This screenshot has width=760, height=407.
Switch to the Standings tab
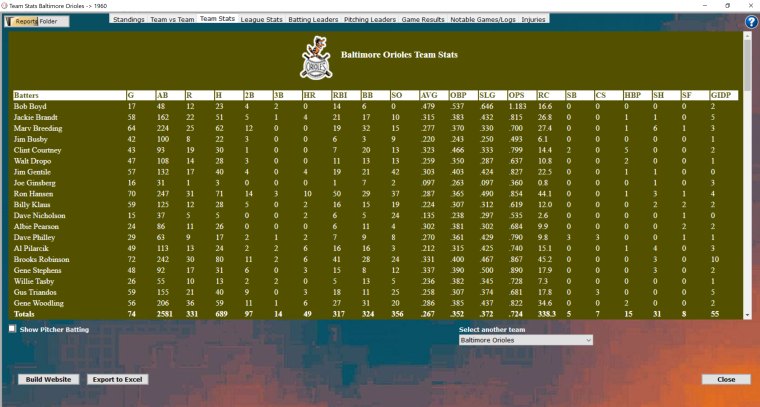click(128, 19)
